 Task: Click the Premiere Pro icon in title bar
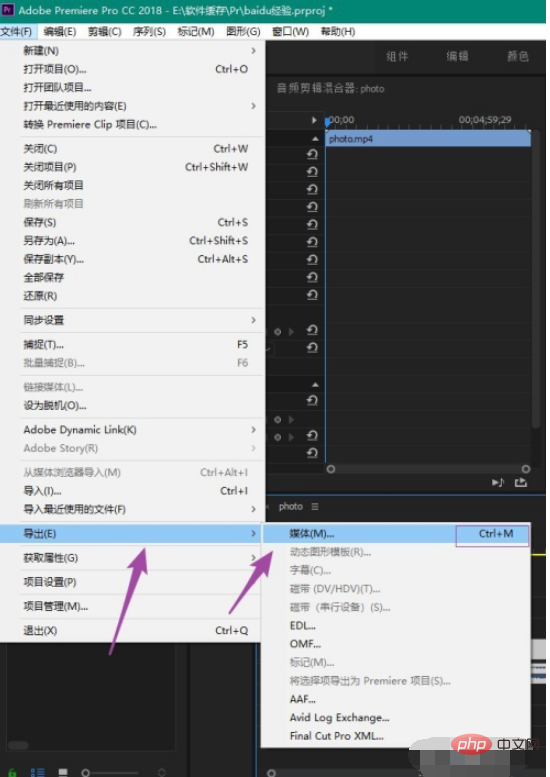pyautogui.click(x=7, y=9)
